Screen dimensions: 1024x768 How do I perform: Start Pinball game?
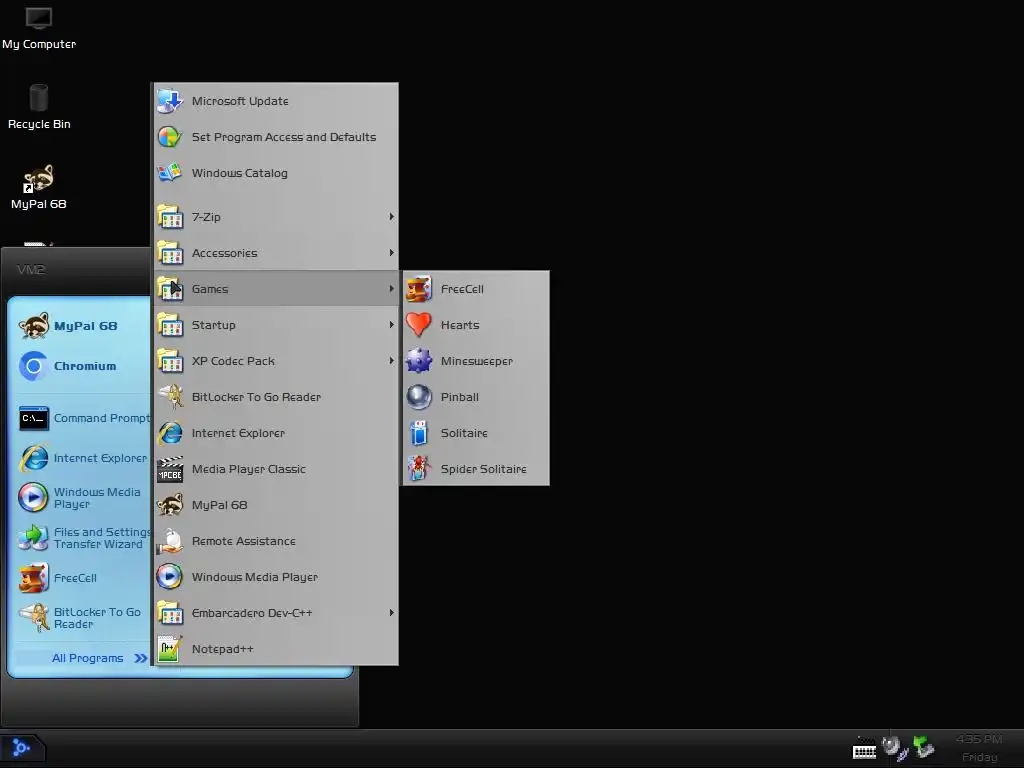tap(476, 397)
